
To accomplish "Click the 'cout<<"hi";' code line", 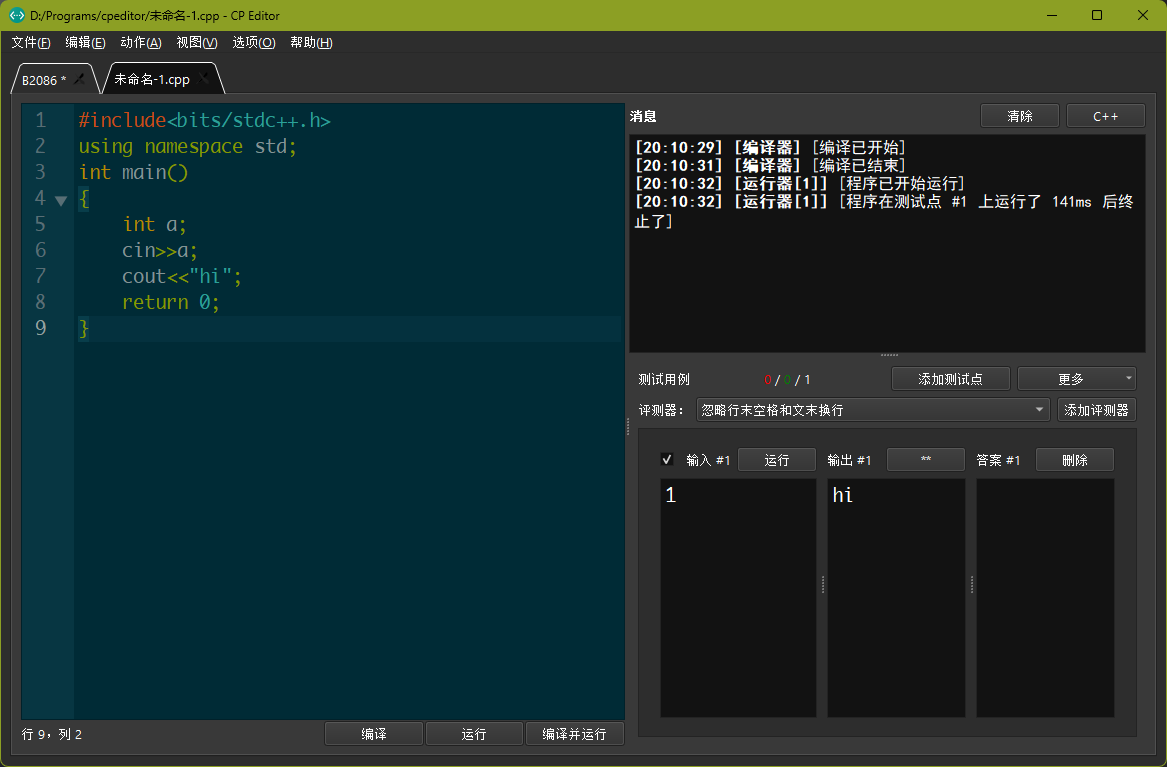I will 182,276.
